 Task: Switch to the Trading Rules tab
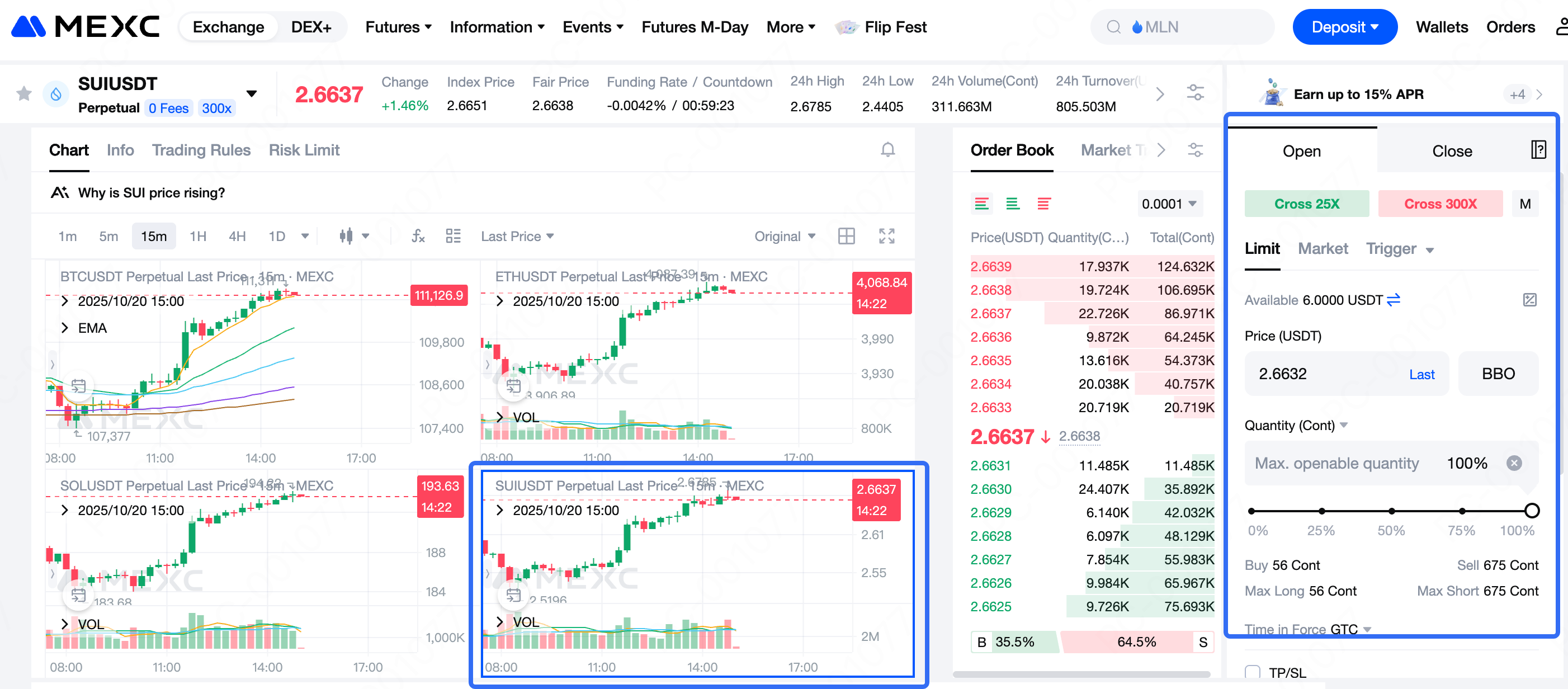click(x=201, y=150)
